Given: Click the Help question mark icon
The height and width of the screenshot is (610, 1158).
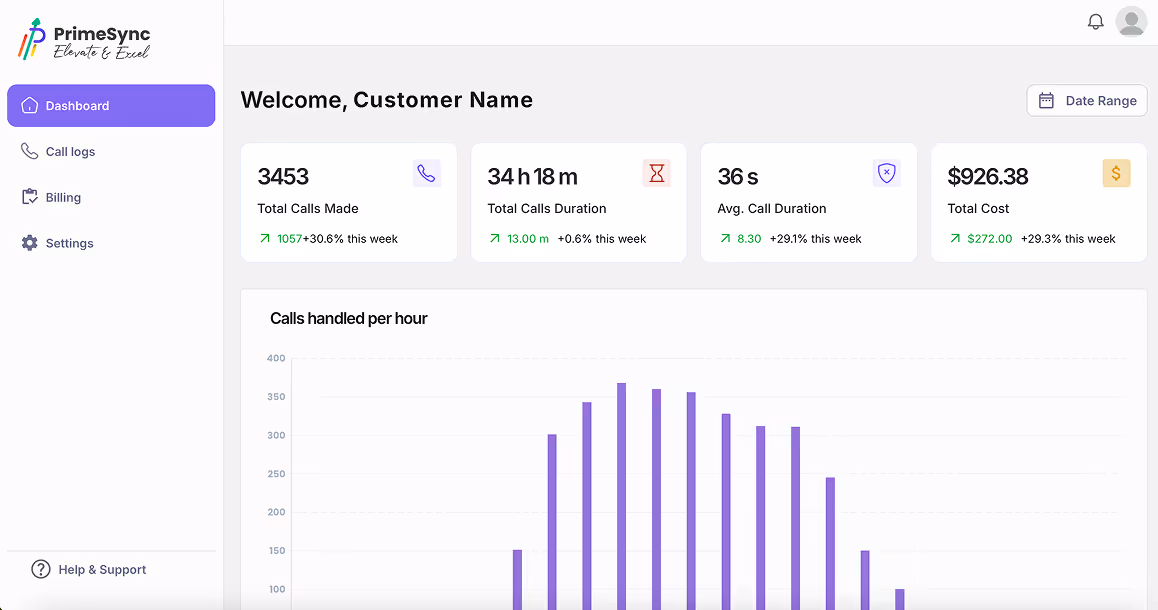Looking at the screenshot, I should pyautogui.click(x=41, y=569).
